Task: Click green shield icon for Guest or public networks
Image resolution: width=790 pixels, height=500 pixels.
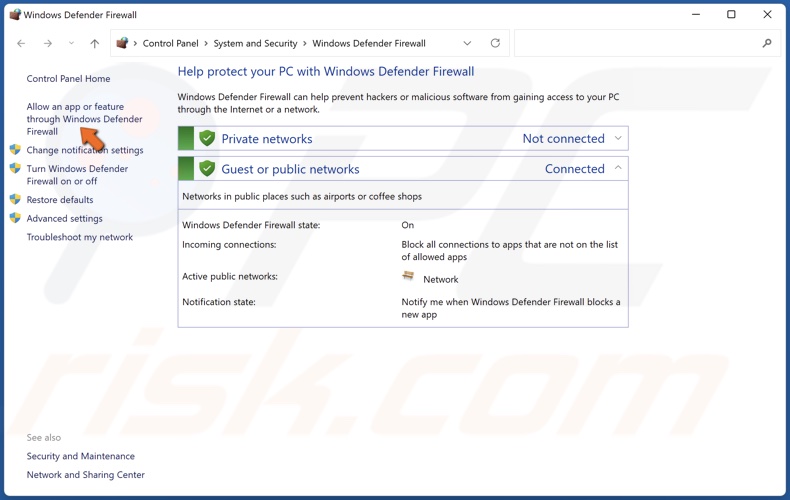Action: 207,168
